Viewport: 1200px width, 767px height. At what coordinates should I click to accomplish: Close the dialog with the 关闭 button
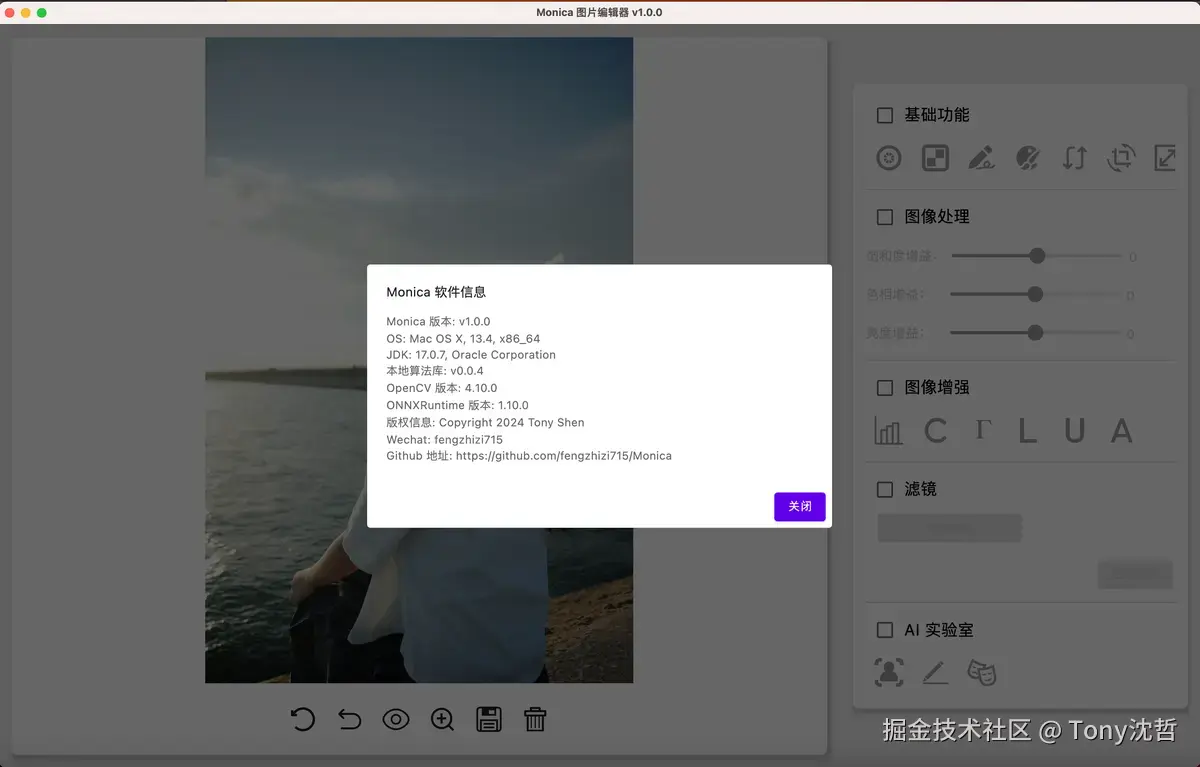(800, 507)
